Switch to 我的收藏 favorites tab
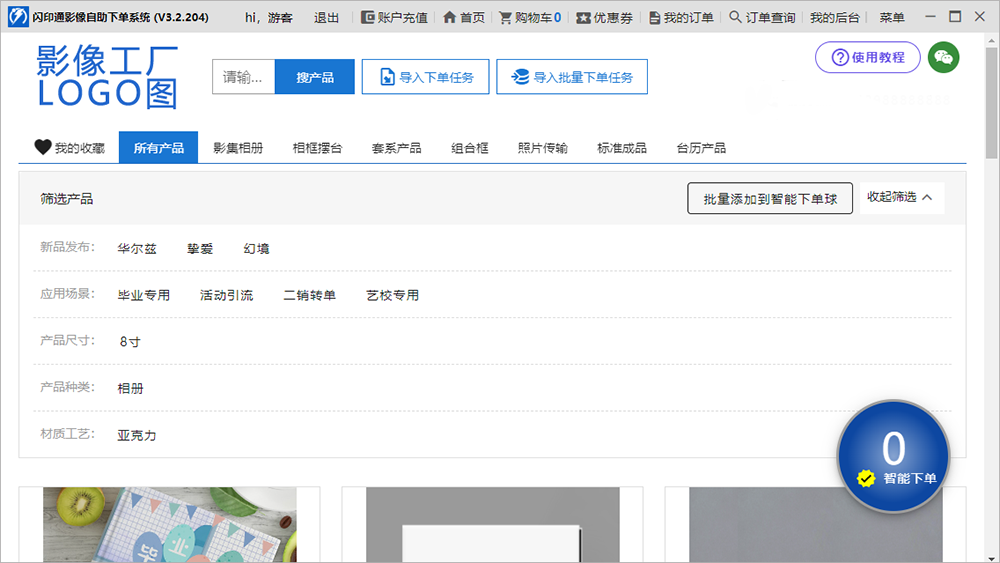Image resolution: width=1000 pixels, height=563 pixels. 69,148
